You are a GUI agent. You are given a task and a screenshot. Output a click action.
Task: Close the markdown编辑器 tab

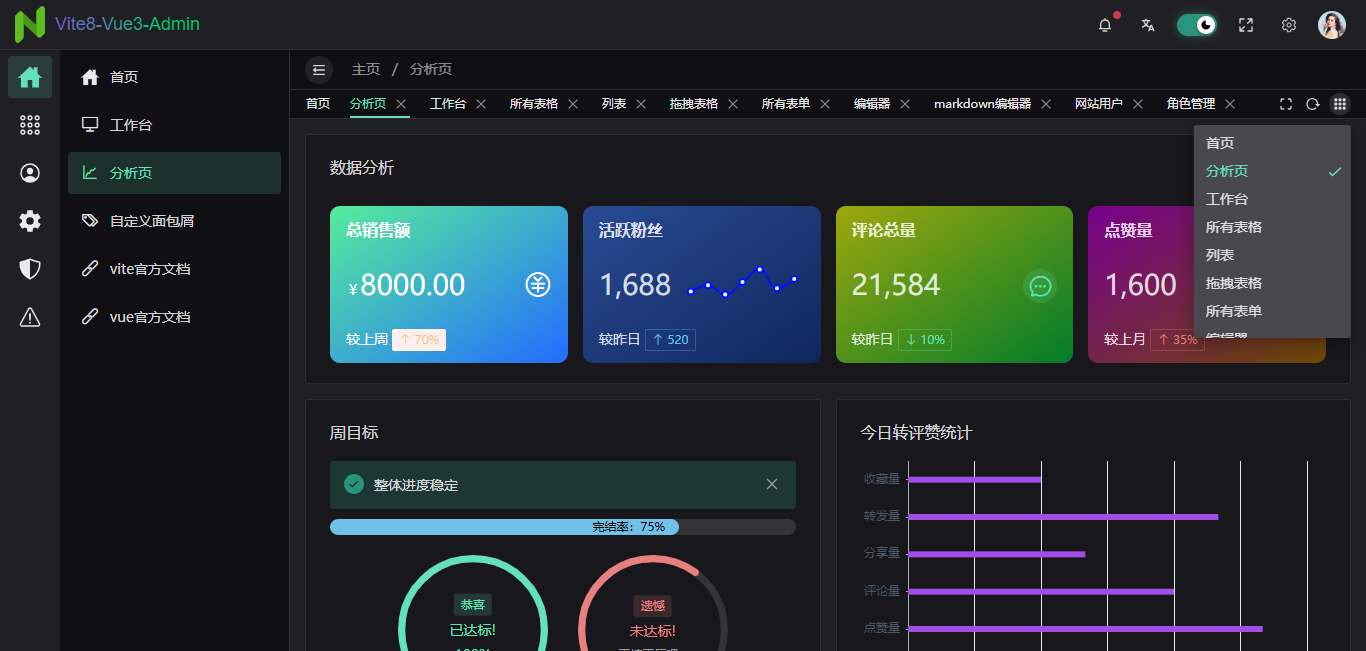pyautogui.click(x=1046, y=104)
